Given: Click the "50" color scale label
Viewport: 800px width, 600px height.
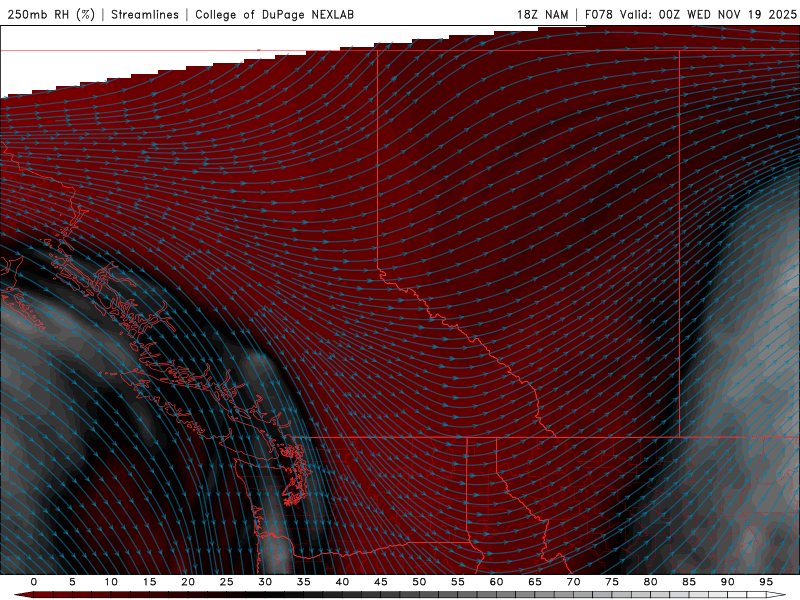Looking at the screenshot, I should pos(419,582).
